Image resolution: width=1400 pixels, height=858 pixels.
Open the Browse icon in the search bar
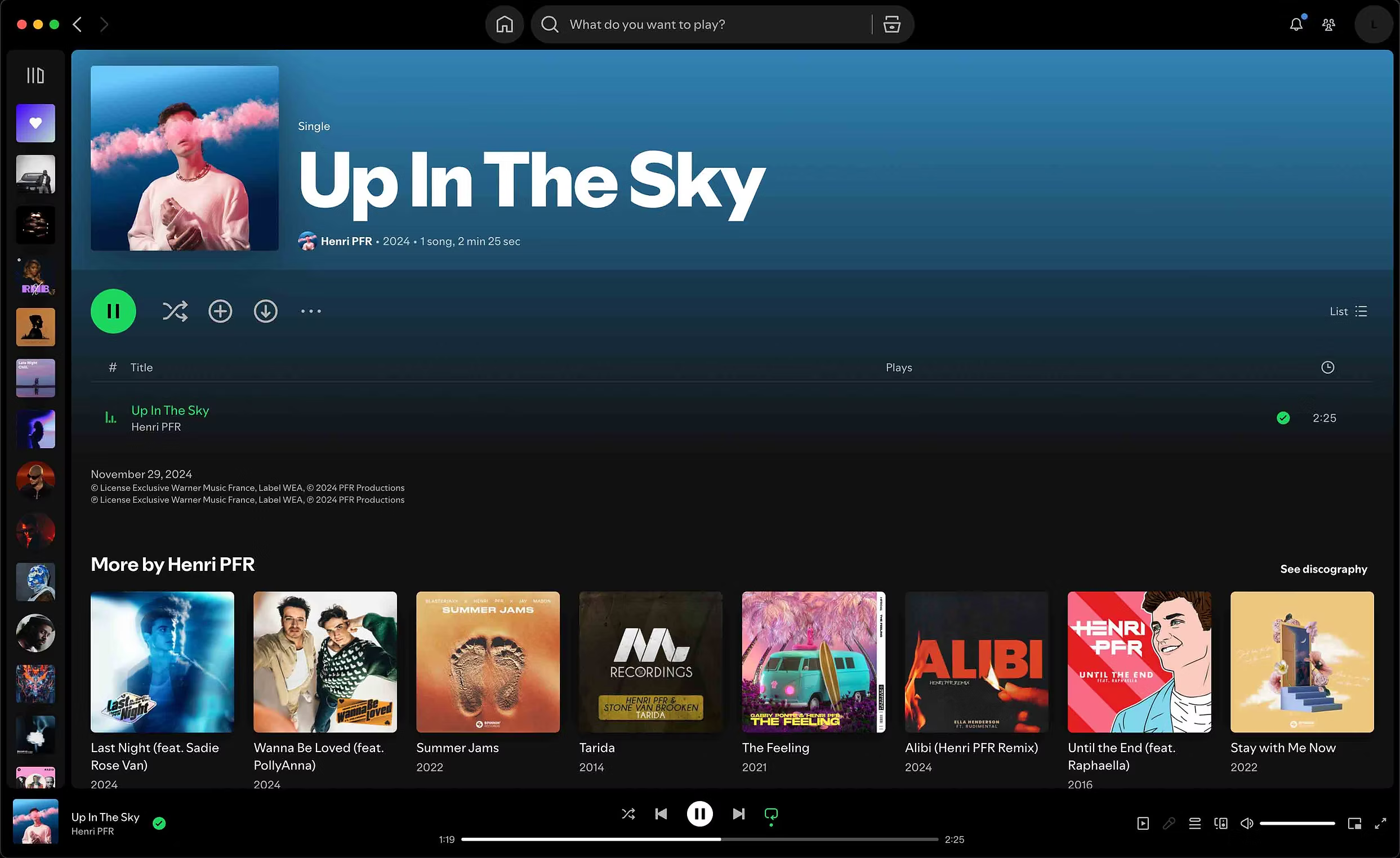(x=891, y=24)
